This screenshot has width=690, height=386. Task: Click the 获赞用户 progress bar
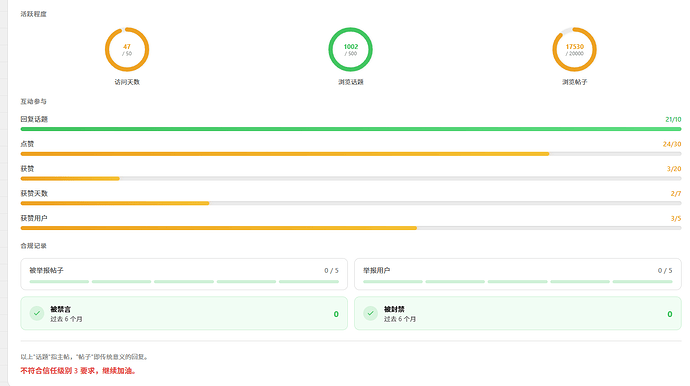coord(351,228)
